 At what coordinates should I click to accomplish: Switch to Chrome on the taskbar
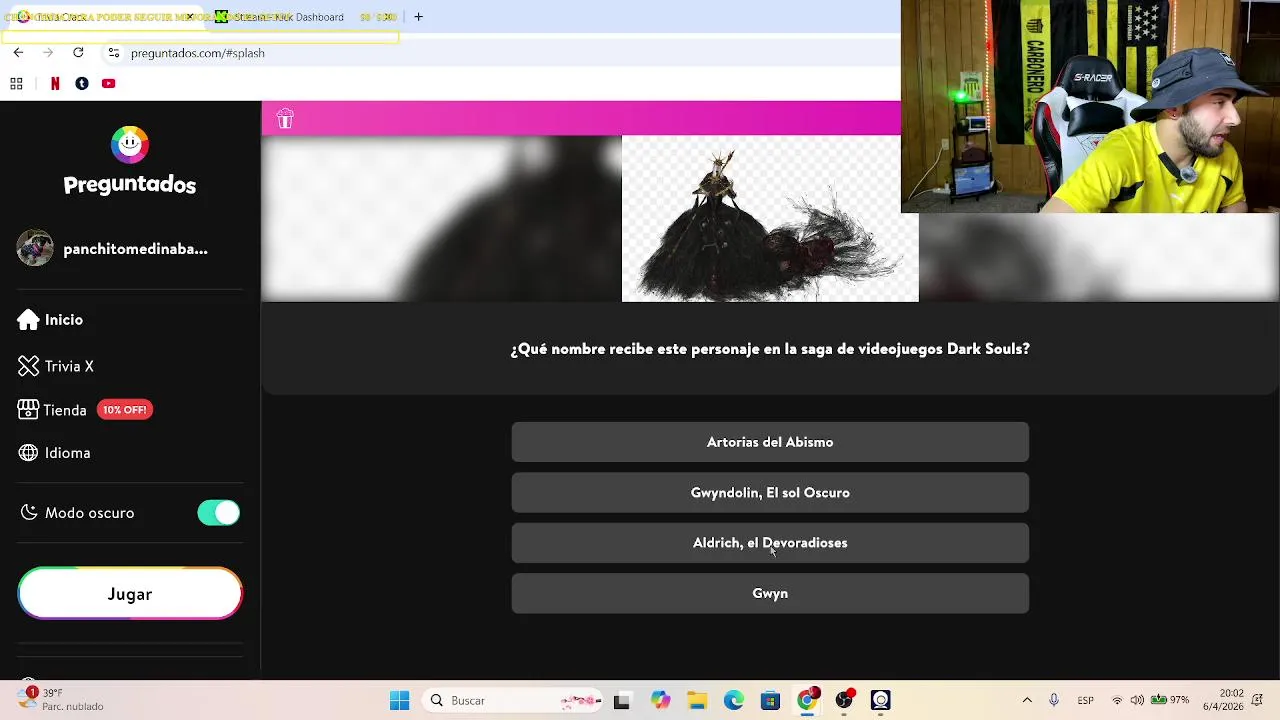click(x=807, y=701)
